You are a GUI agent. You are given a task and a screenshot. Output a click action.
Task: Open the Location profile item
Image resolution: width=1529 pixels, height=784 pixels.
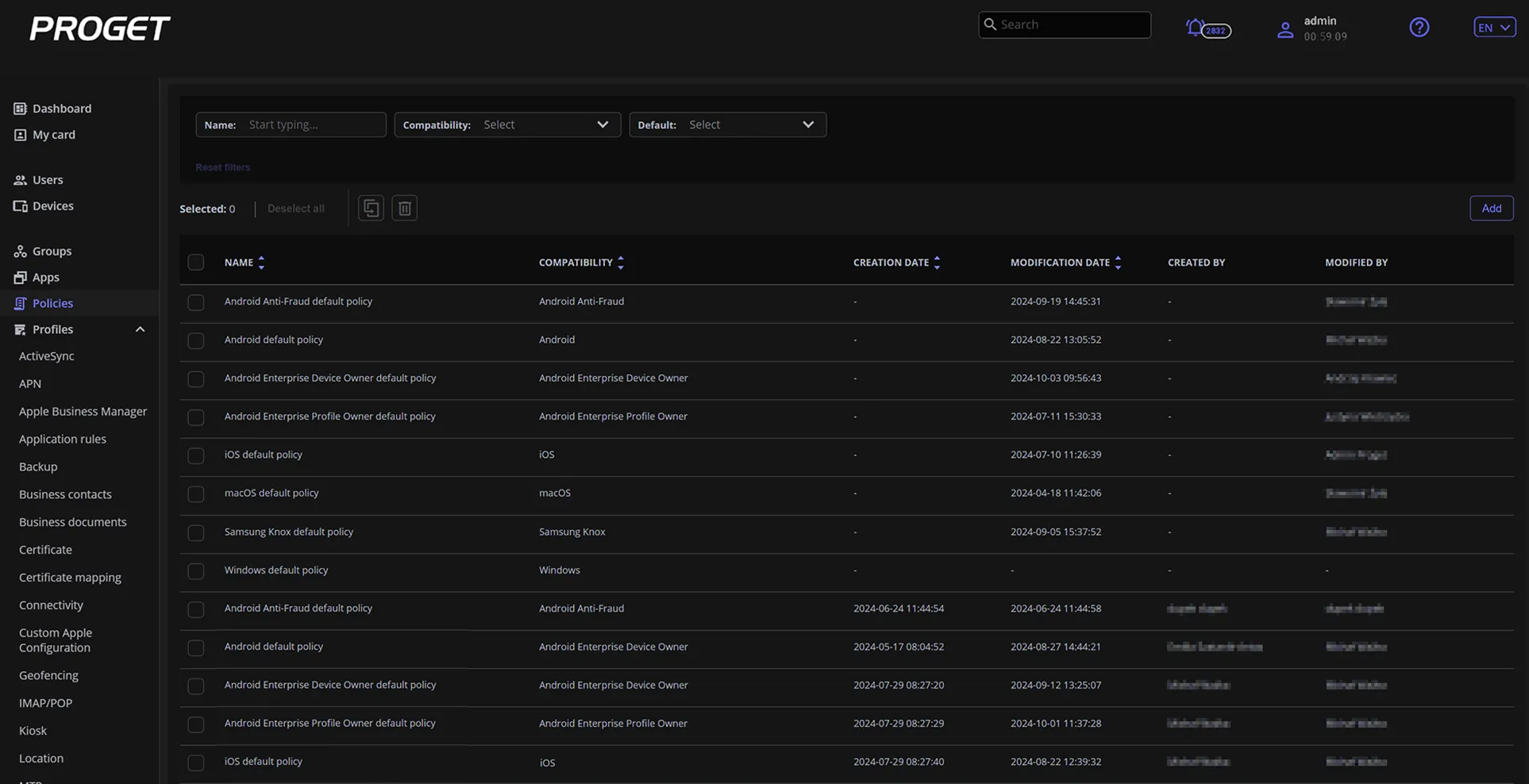[41, 759]
